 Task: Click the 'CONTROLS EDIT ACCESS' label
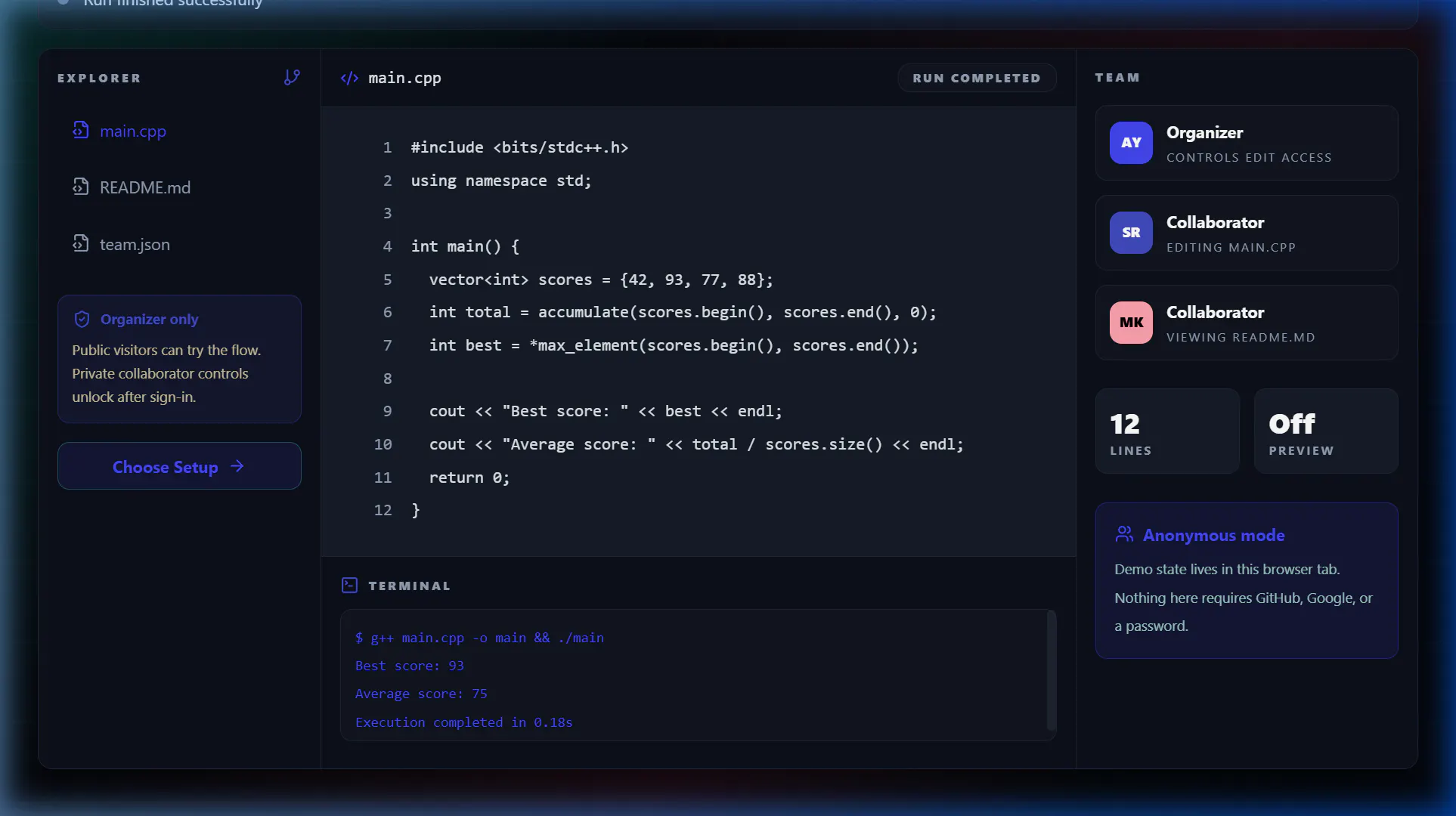pyautogui.click(x=1249, y=157)
